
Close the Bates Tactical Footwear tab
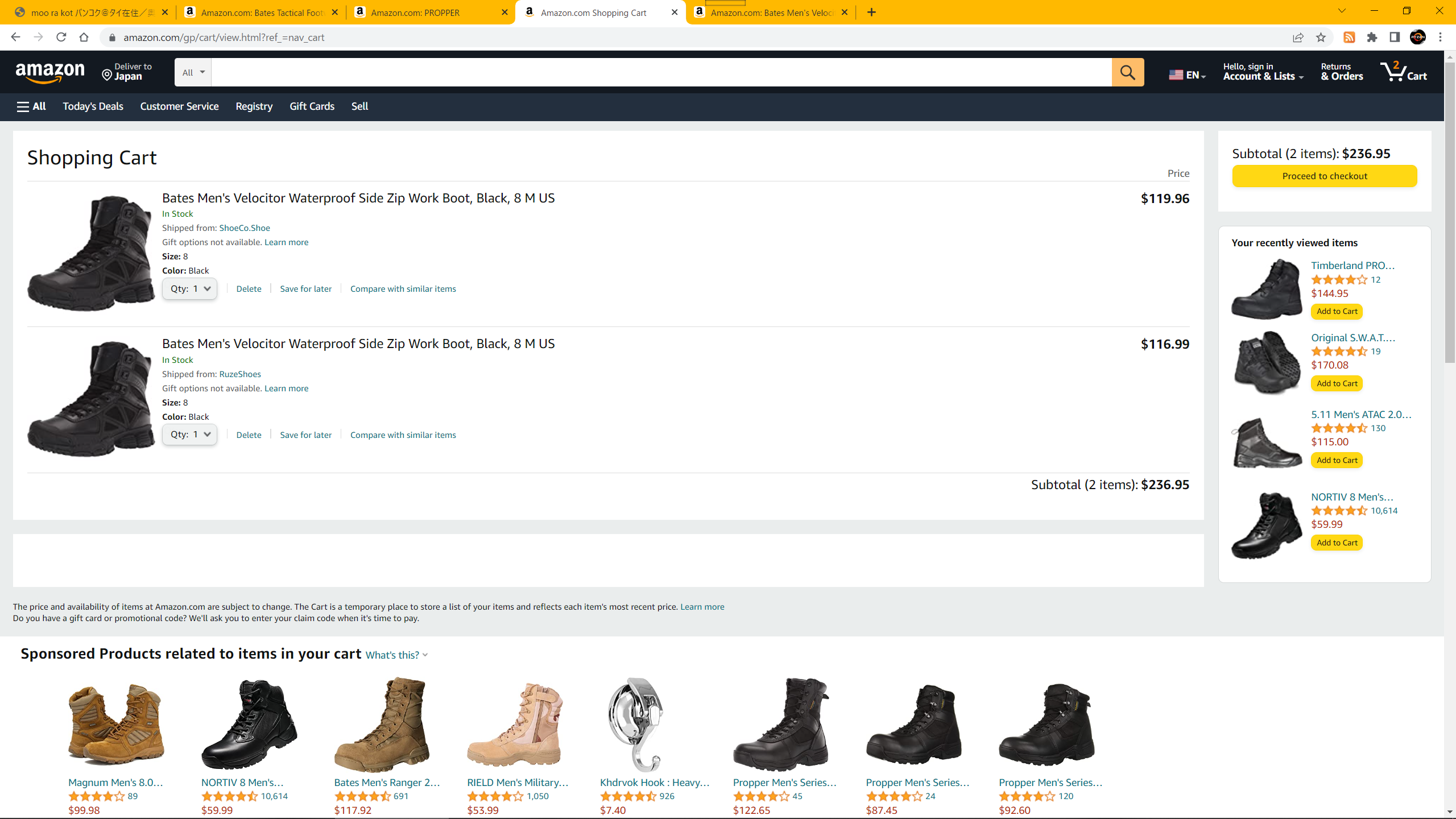pyautogui.click(x=334, y=12)
